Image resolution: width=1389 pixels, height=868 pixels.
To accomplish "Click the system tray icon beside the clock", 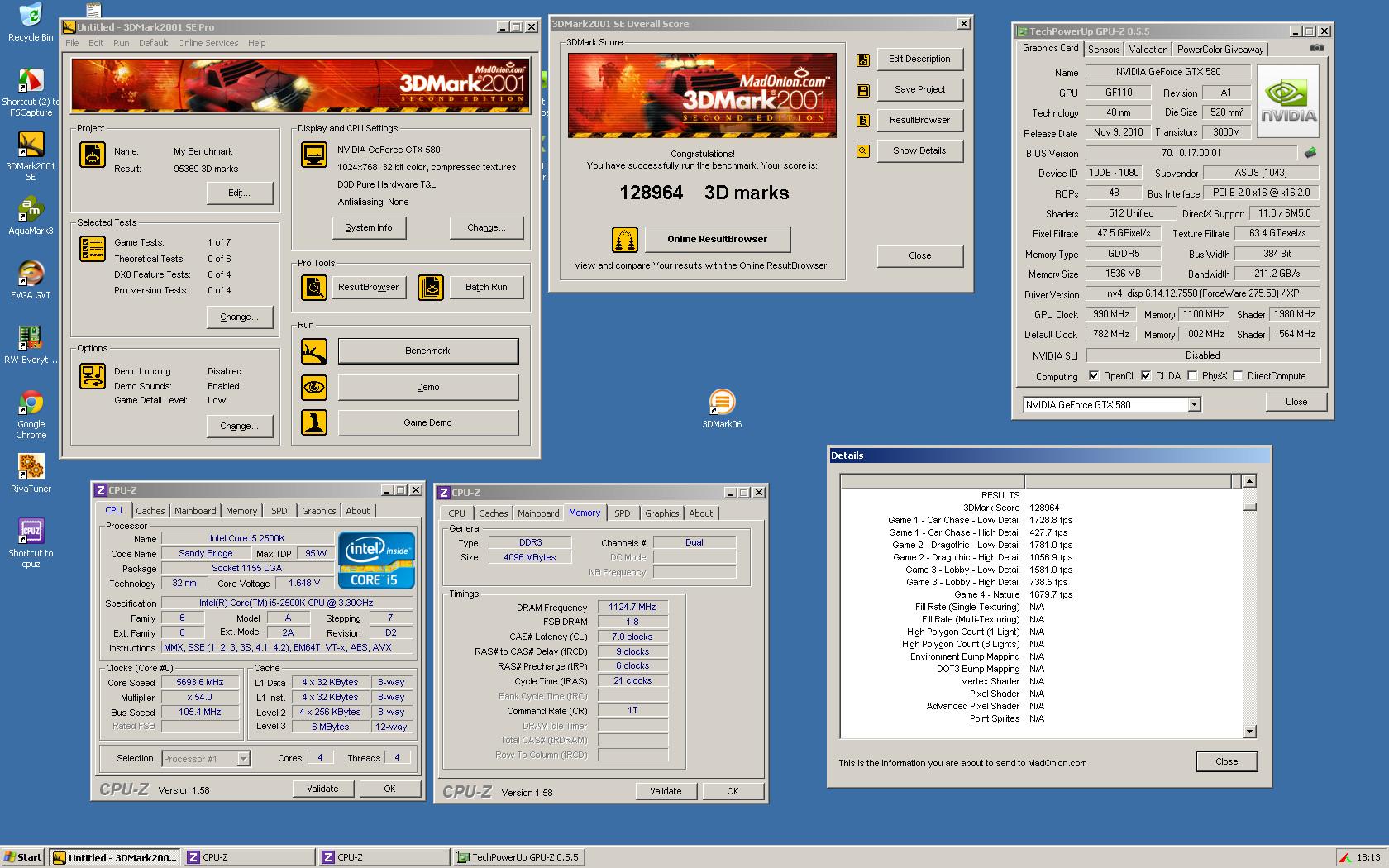I will (x=1346, y=857).
